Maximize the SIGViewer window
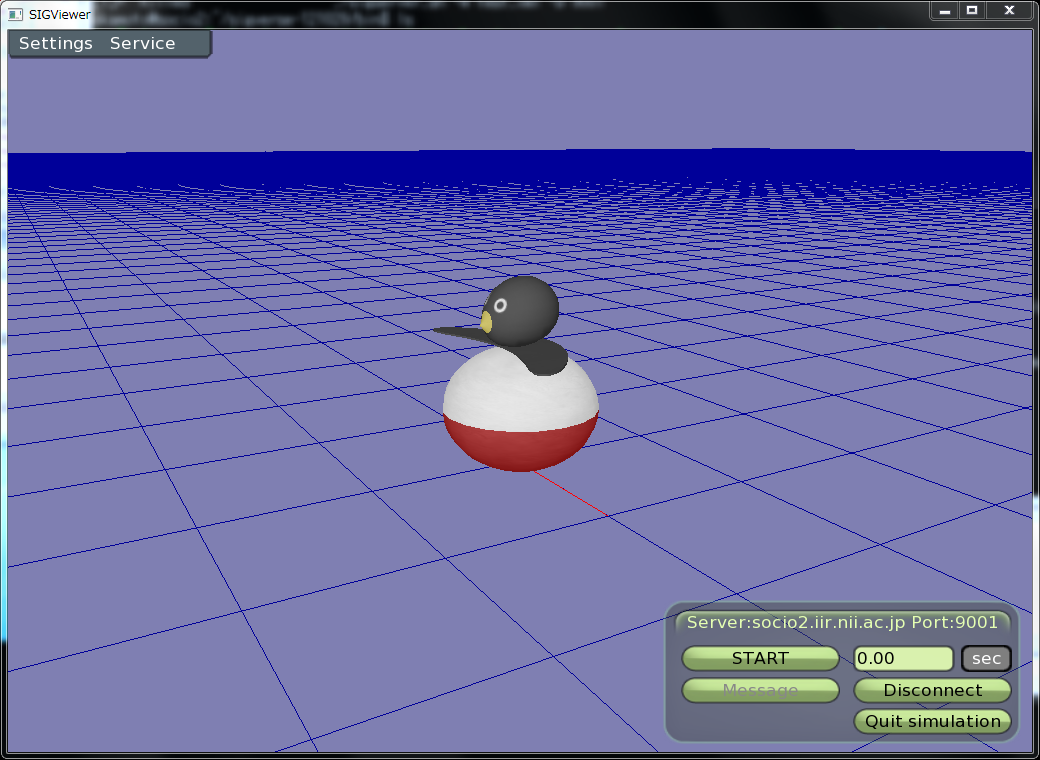This screenshot has width=1040, height=760. coord(971,10)
